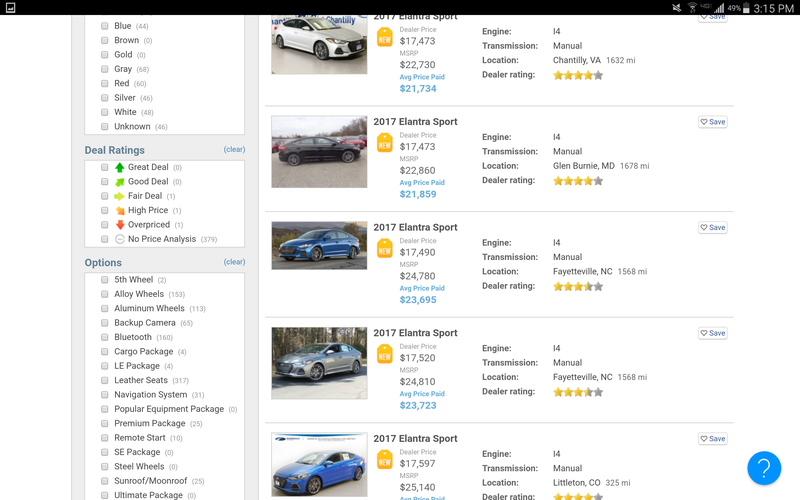Open the blue help question mark button
This screenshot has width=800, height=500.
click(x=764, y=468)
